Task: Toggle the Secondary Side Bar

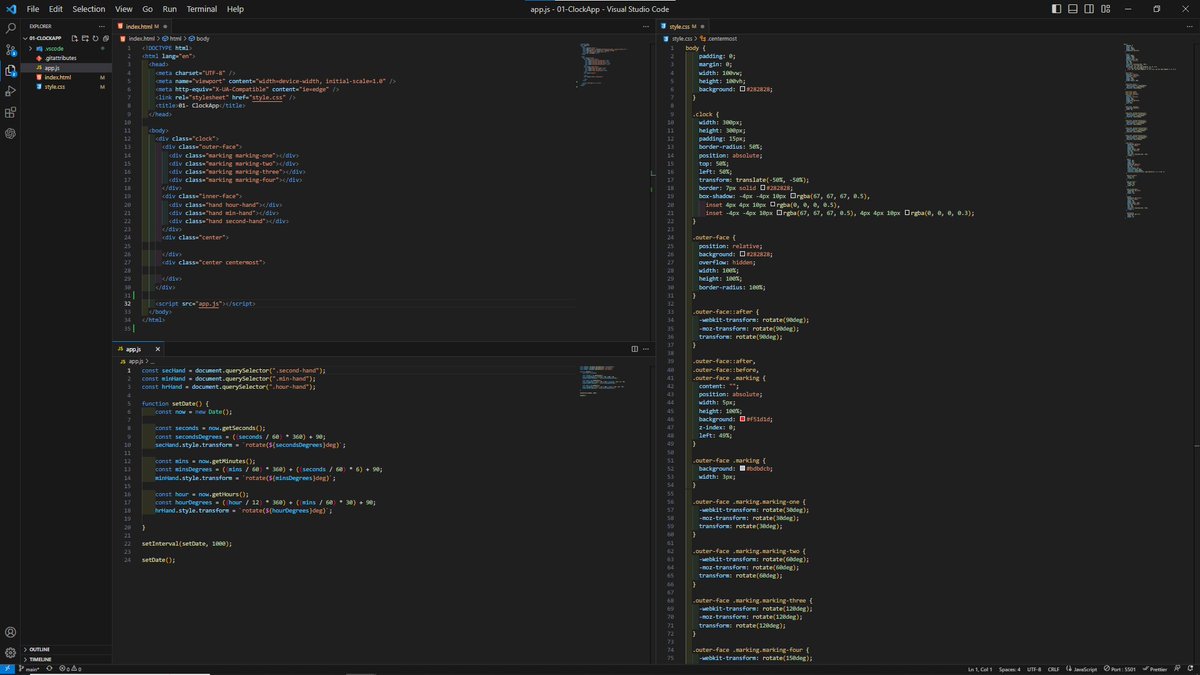Action: 1087,8
